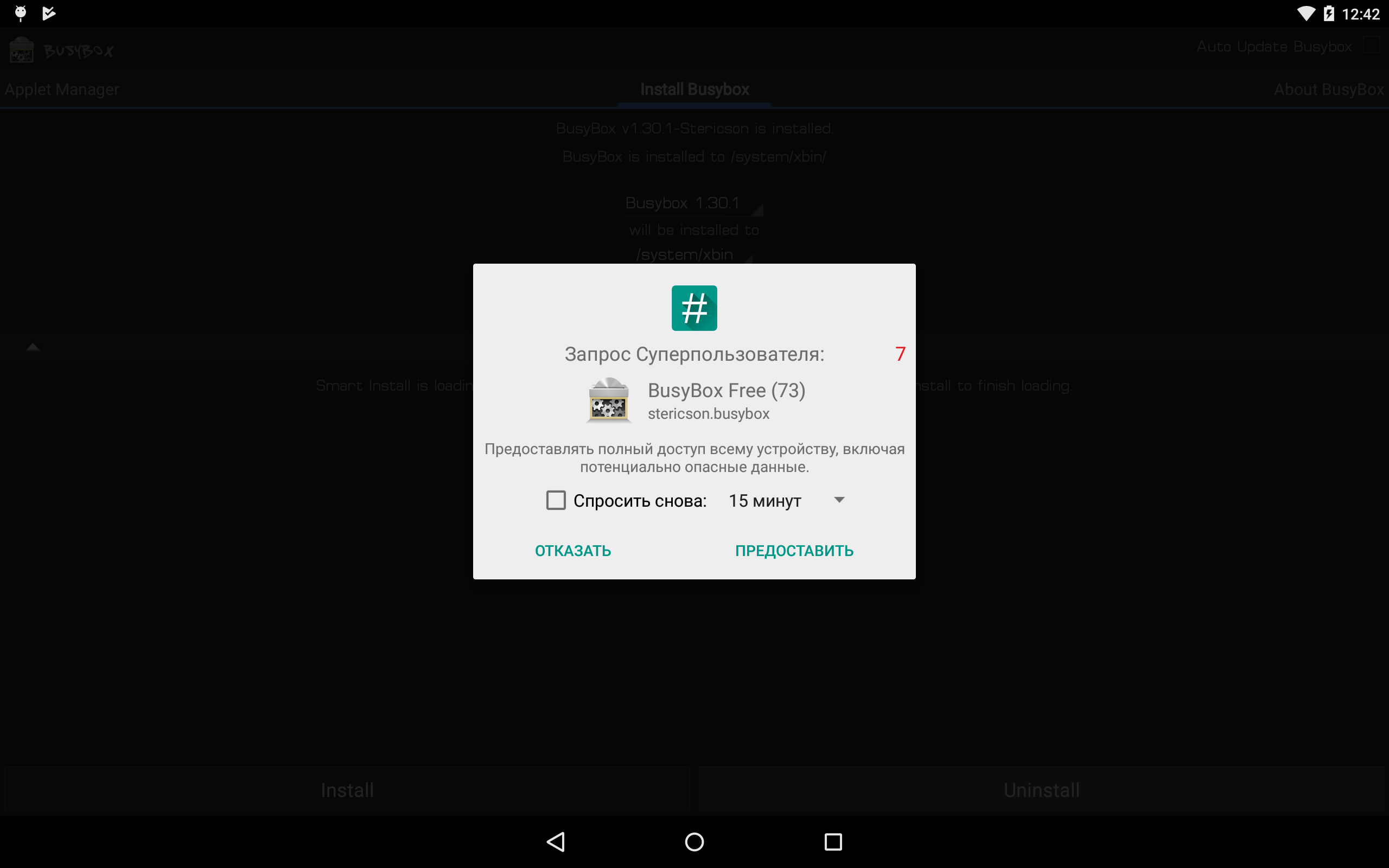The image size is (1389, 868).
Task: Tap the Android back navigation button
Action: (556, 841)
